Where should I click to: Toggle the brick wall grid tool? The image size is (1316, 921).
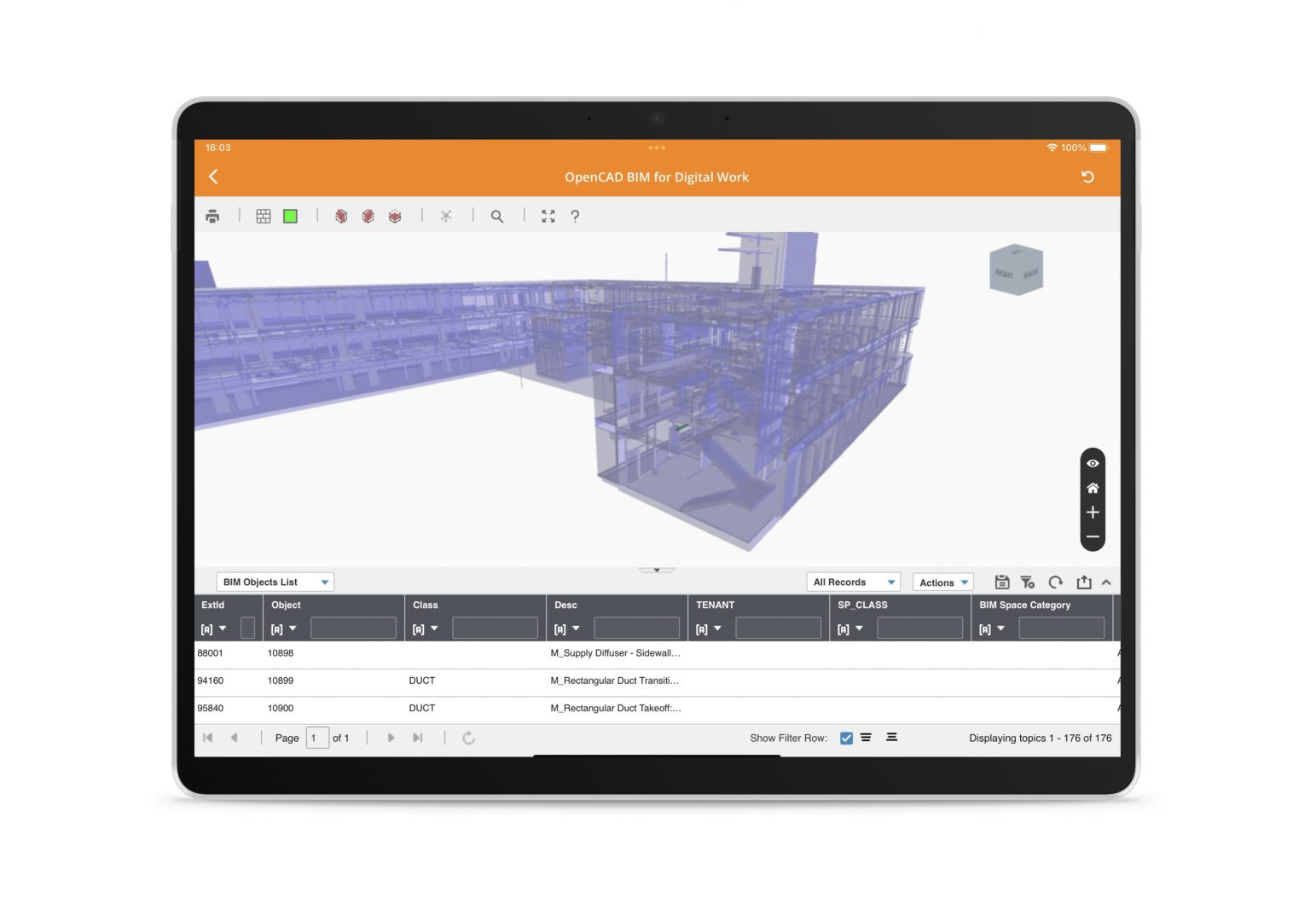click(x=264, y=217)
